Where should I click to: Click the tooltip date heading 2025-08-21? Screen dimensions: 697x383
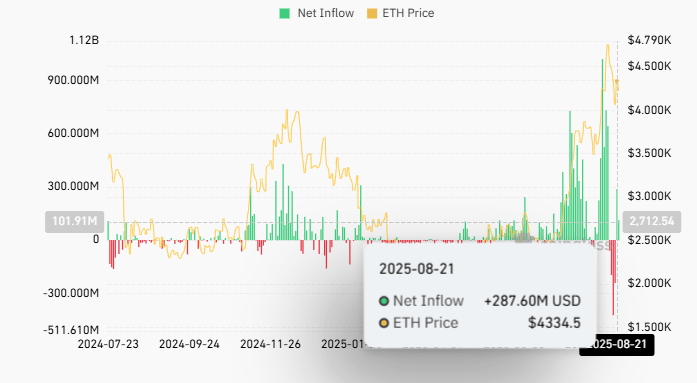[417, 269]
